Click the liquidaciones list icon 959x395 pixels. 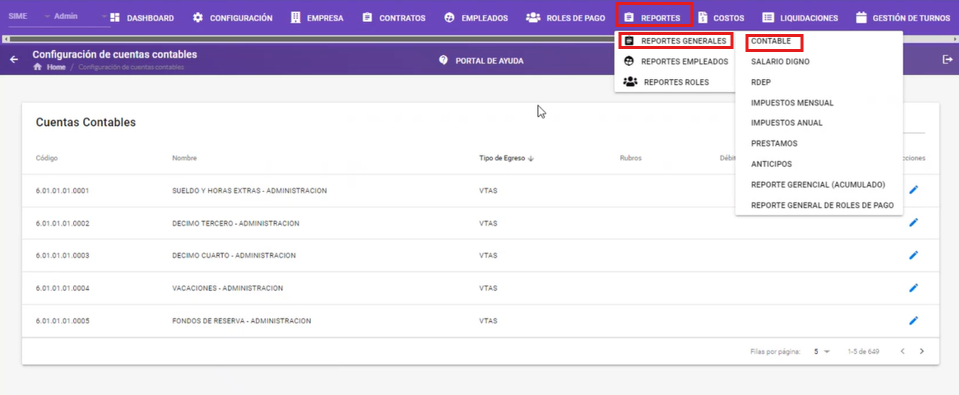768,18
